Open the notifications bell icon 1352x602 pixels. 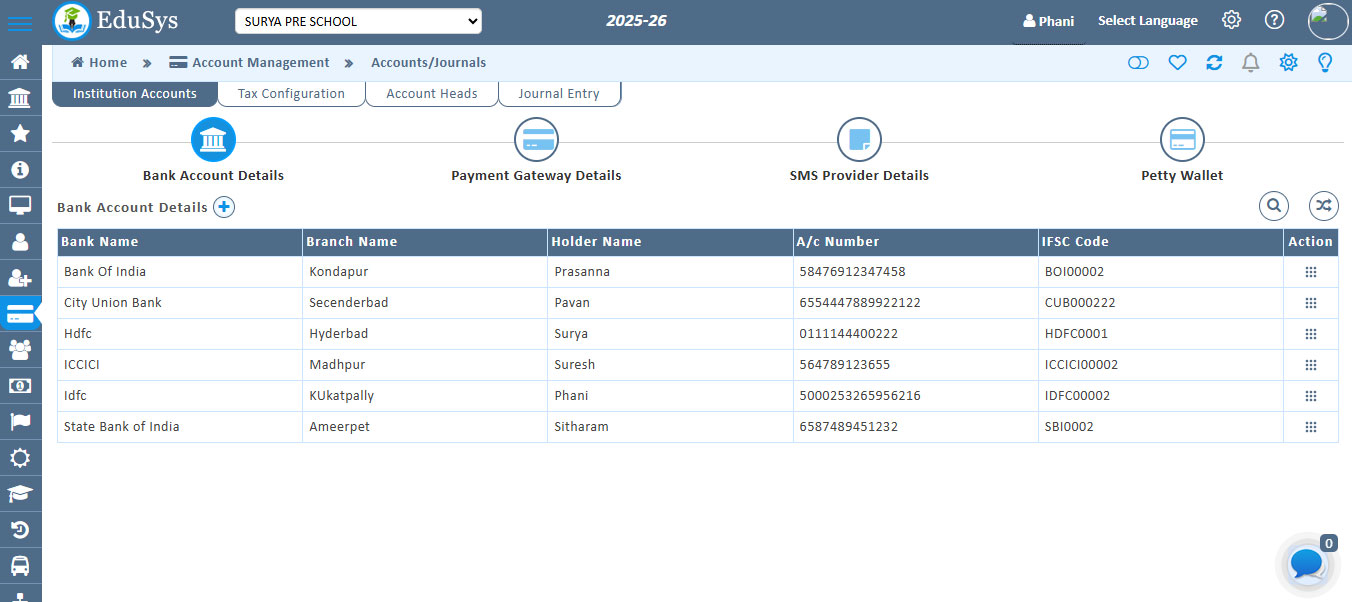tap(1250, 63)
